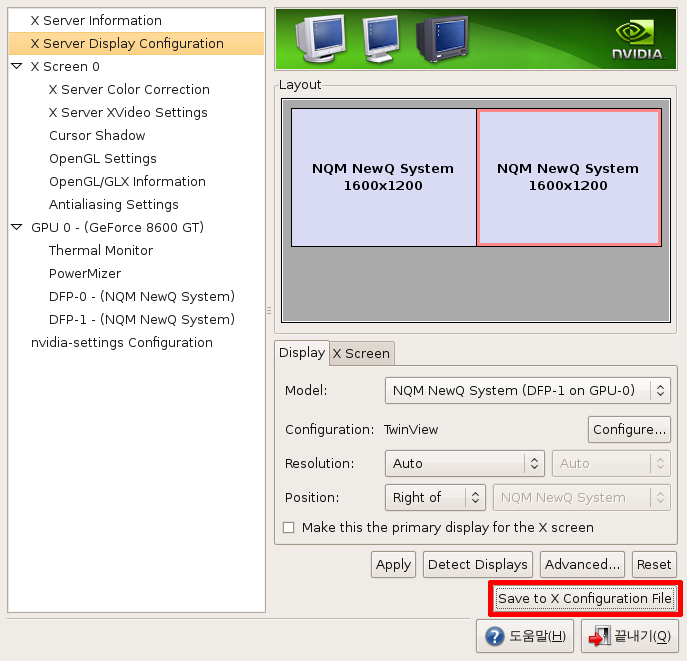Image resolution: width=687 pixels, height=661 pixels.
Task: Click the Reset button
Action: pos(654,565)
